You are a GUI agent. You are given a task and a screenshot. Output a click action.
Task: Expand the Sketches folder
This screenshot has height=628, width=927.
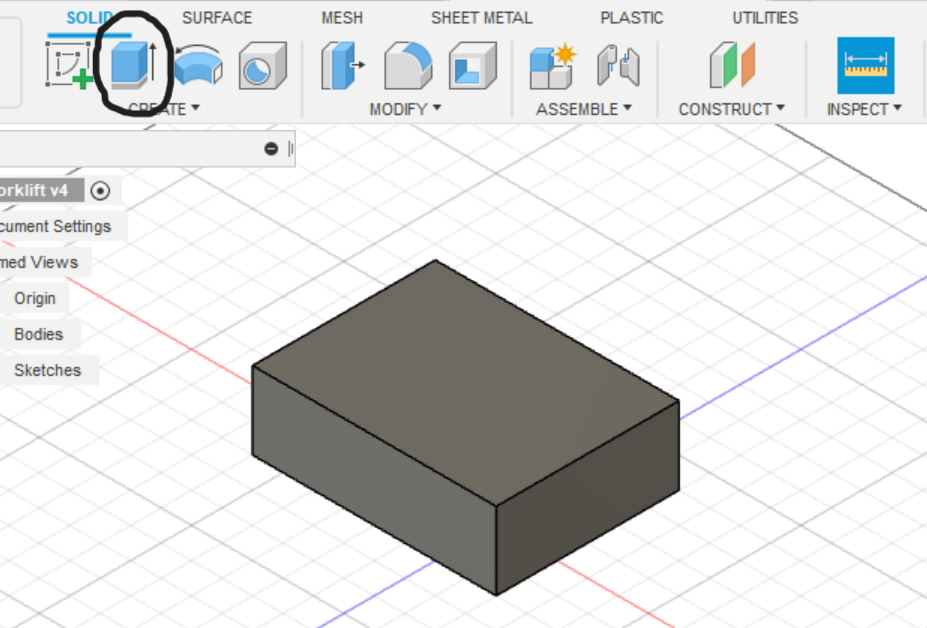[x=47, y=370]
